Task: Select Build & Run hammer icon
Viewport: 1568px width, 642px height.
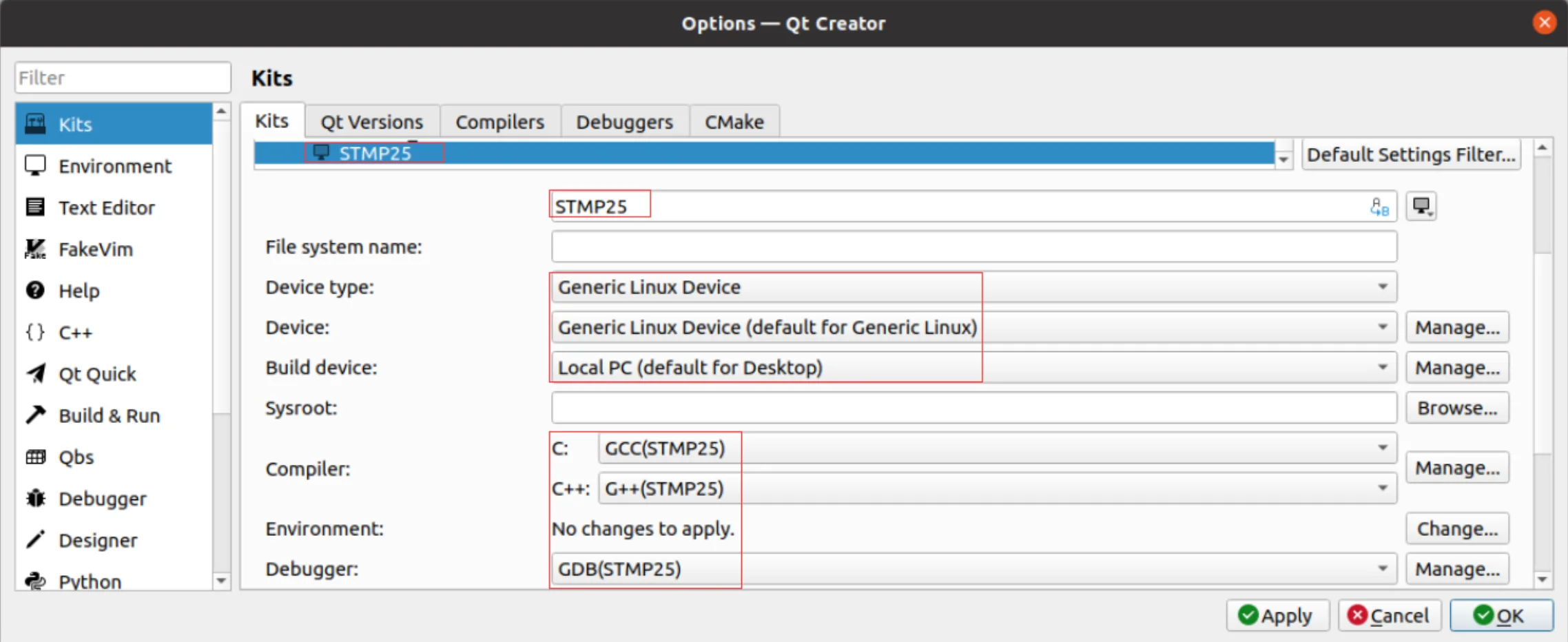Action: tap(35, 415)
